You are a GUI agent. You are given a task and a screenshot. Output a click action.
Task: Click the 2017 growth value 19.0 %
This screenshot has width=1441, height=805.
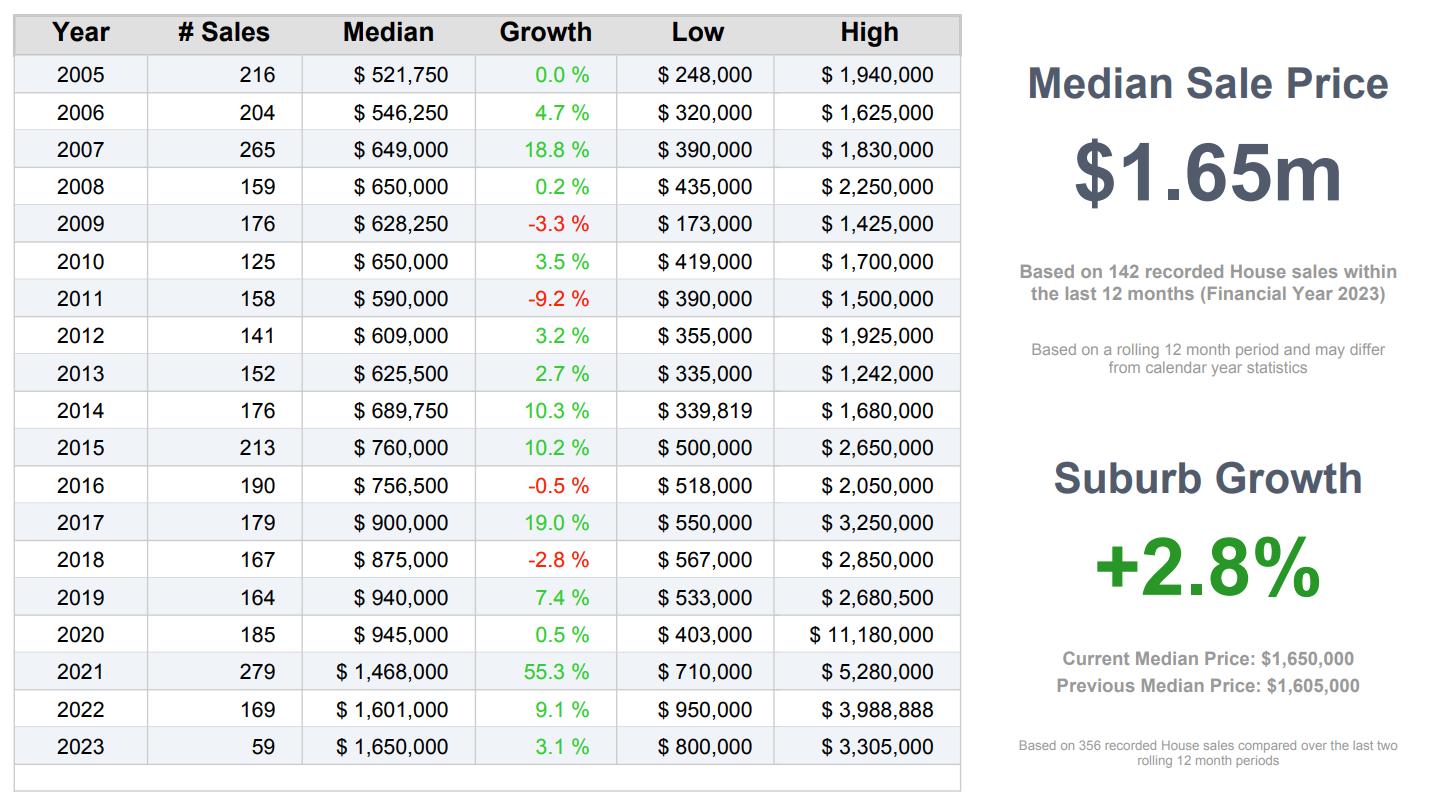[556, 523]
